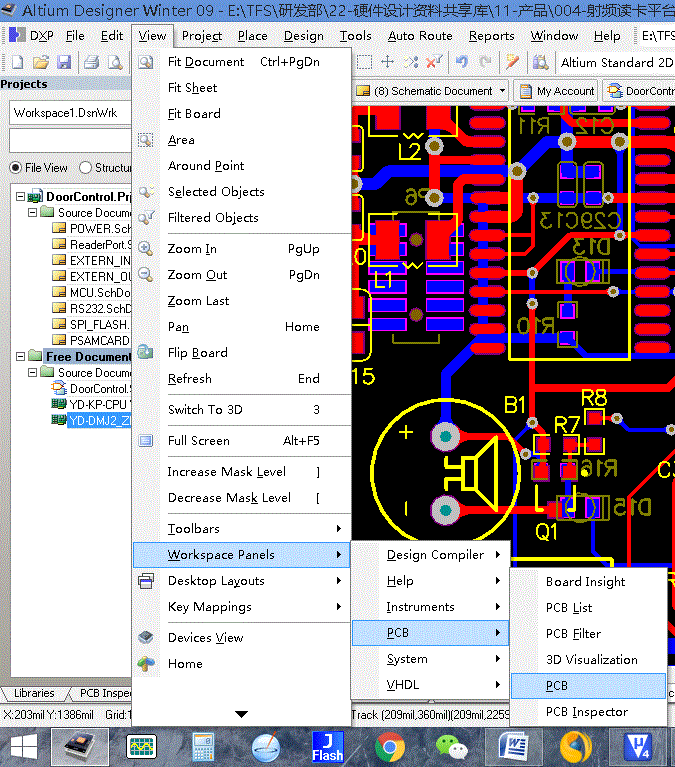
Task: Switch to the PCB Inspector panel tab
Action: click(104, 694)
